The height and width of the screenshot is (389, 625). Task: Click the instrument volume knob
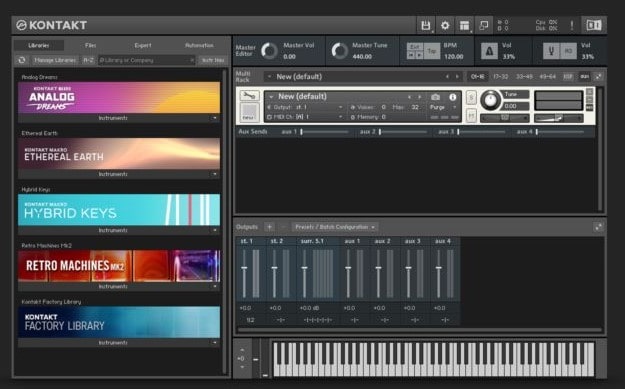tap(490, 100)
